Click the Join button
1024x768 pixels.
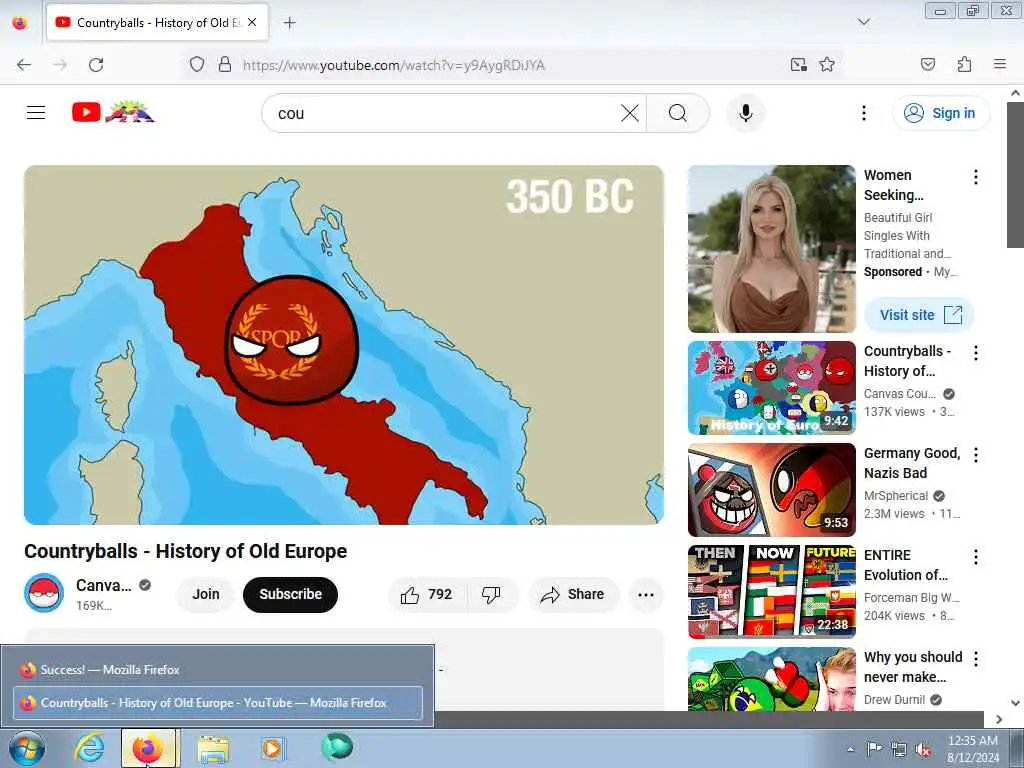point(205,594)
